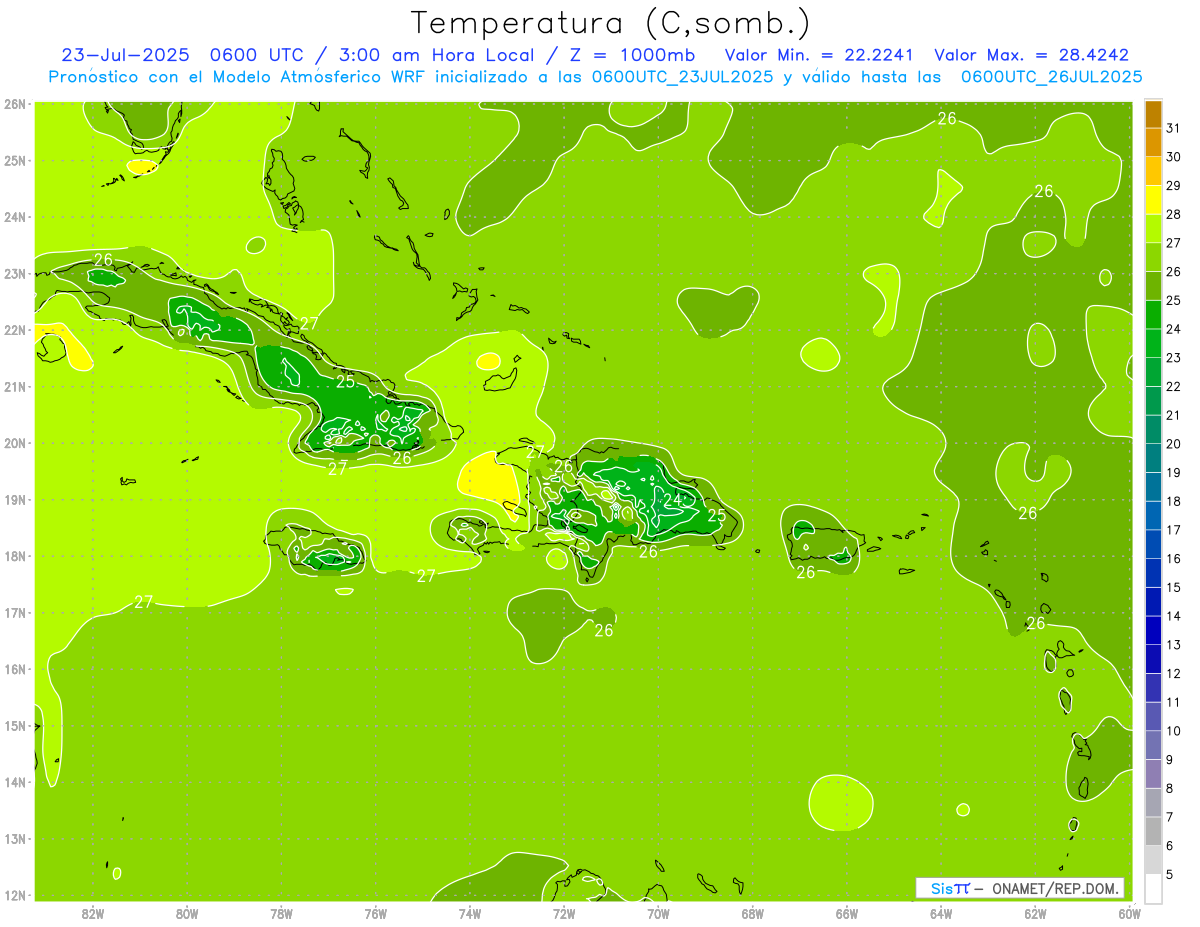Click the 25 contour label over eastern Cuba
Viewport: 1200px width, 927px height.
tap(345, 381)
